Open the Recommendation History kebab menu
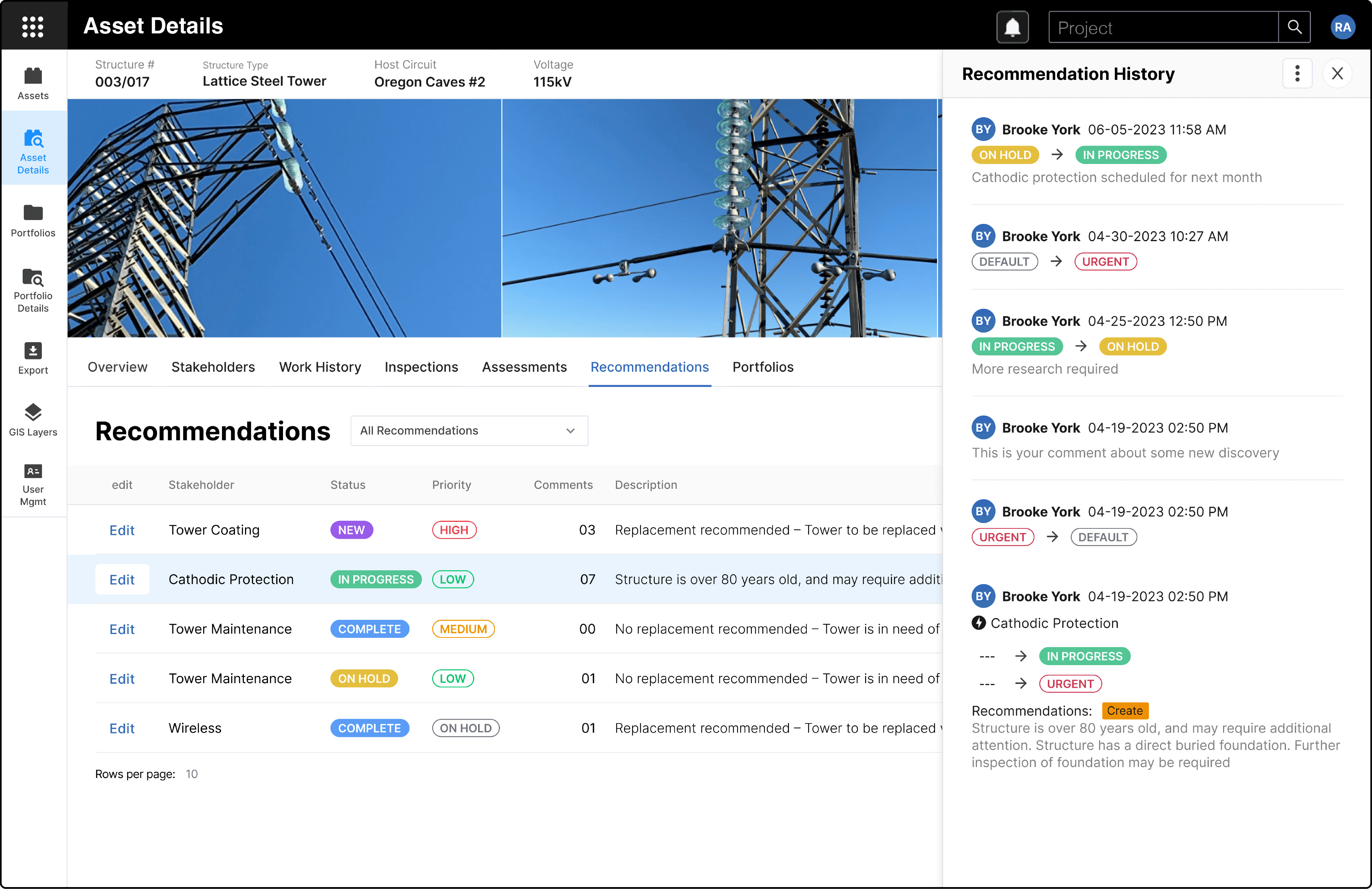Image resolution: width=1372 pixels, height=889 pixels. point(1297,73)
